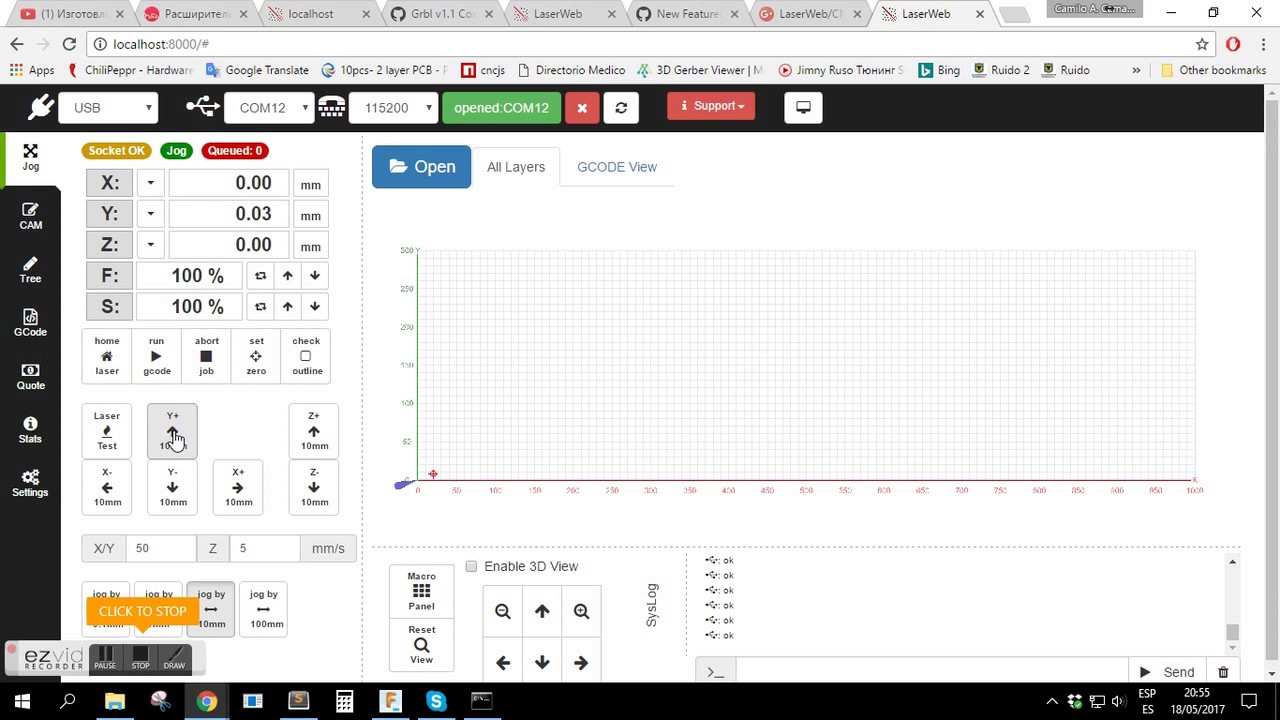Pan the view down arrow
This screenshot has width=1280, height=720.
542,662
